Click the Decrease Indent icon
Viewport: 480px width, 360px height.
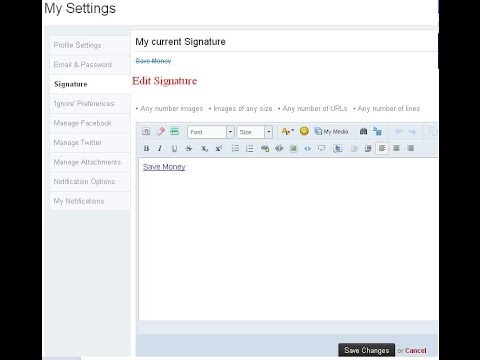pos(354,149)
